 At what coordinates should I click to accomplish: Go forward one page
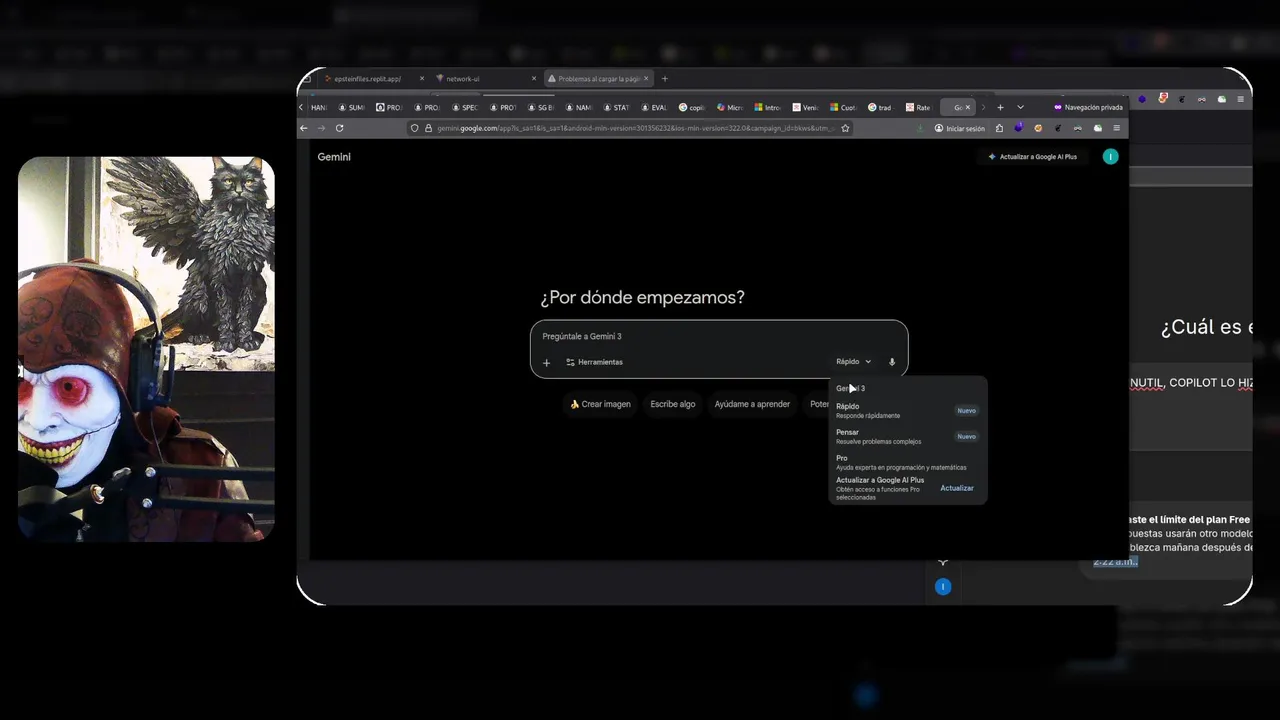tap(321, 128)
